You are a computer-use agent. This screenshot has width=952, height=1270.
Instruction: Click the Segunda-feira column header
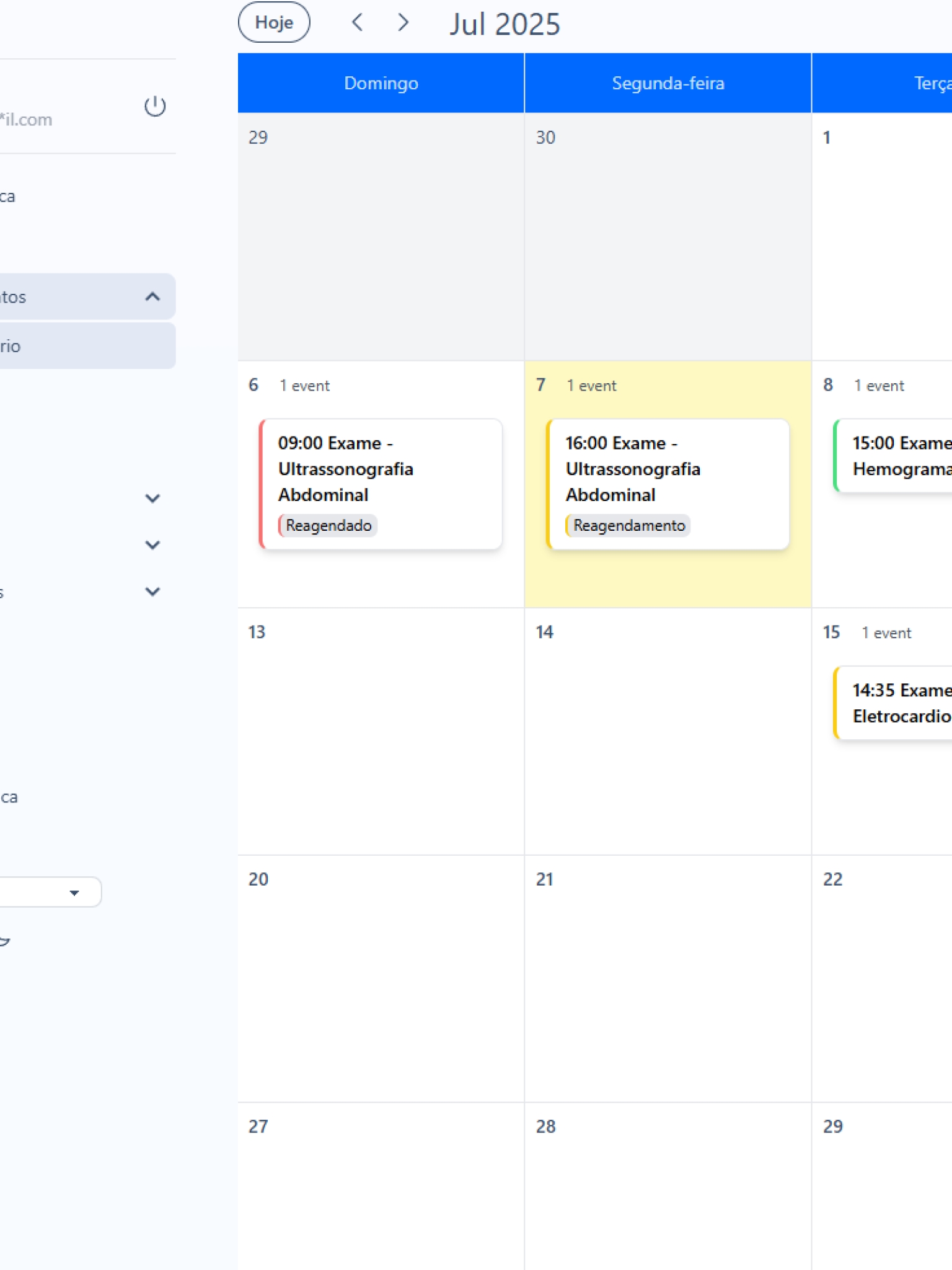[x=668, y=83]
